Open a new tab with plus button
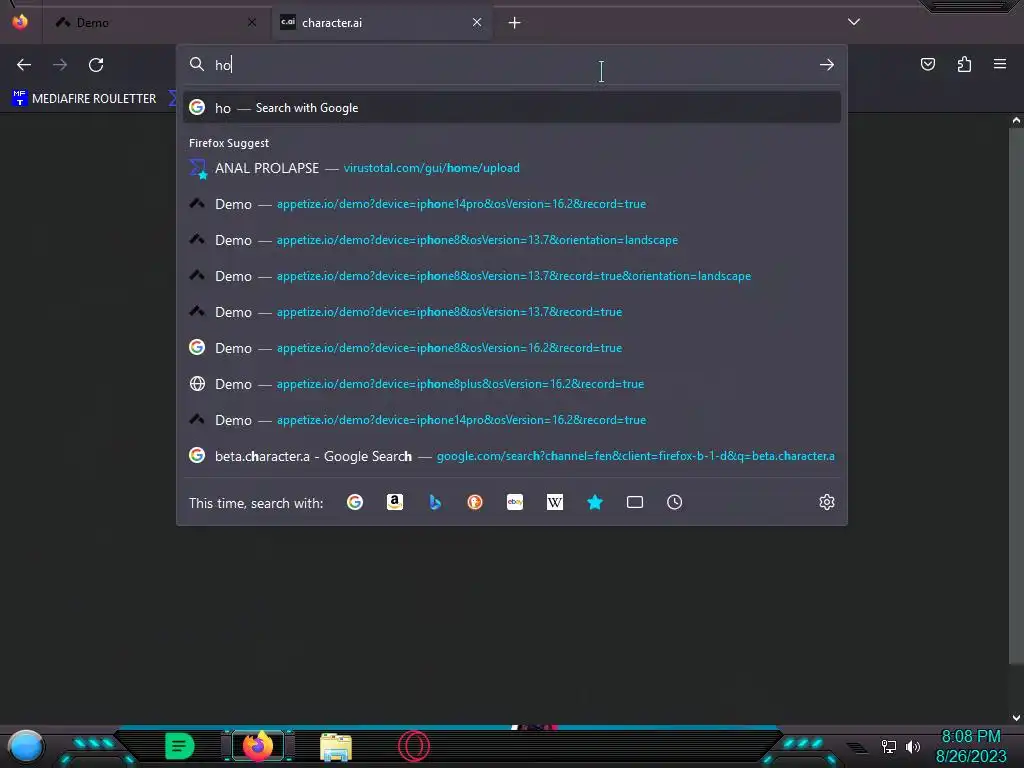Screen dimensions: 1024x768 (x=515, y=23)
